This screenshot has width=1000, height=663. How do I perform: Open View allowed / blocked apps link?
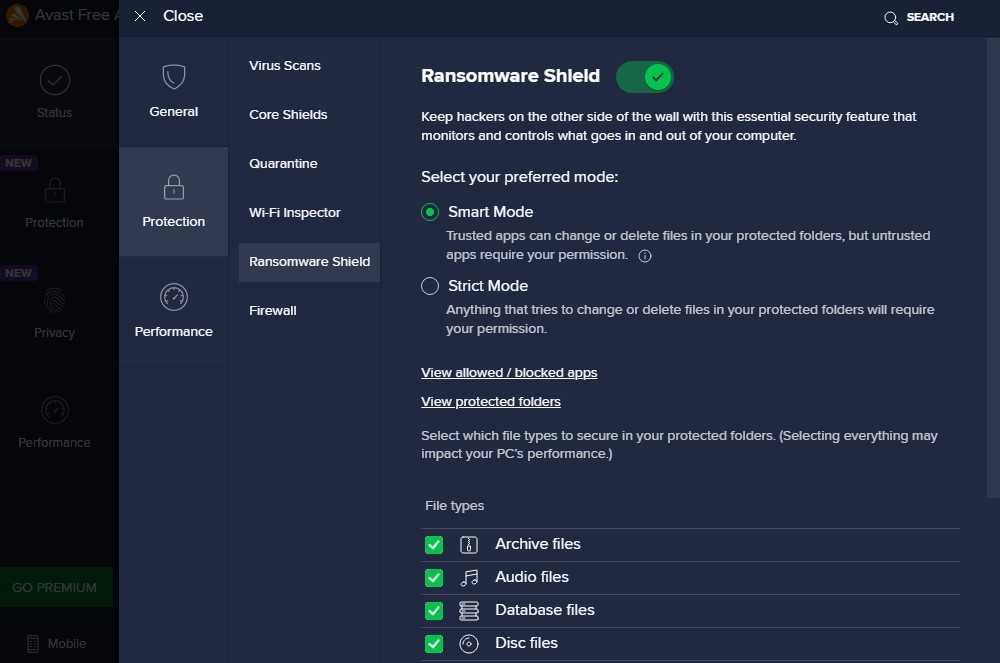pos(509,373)
